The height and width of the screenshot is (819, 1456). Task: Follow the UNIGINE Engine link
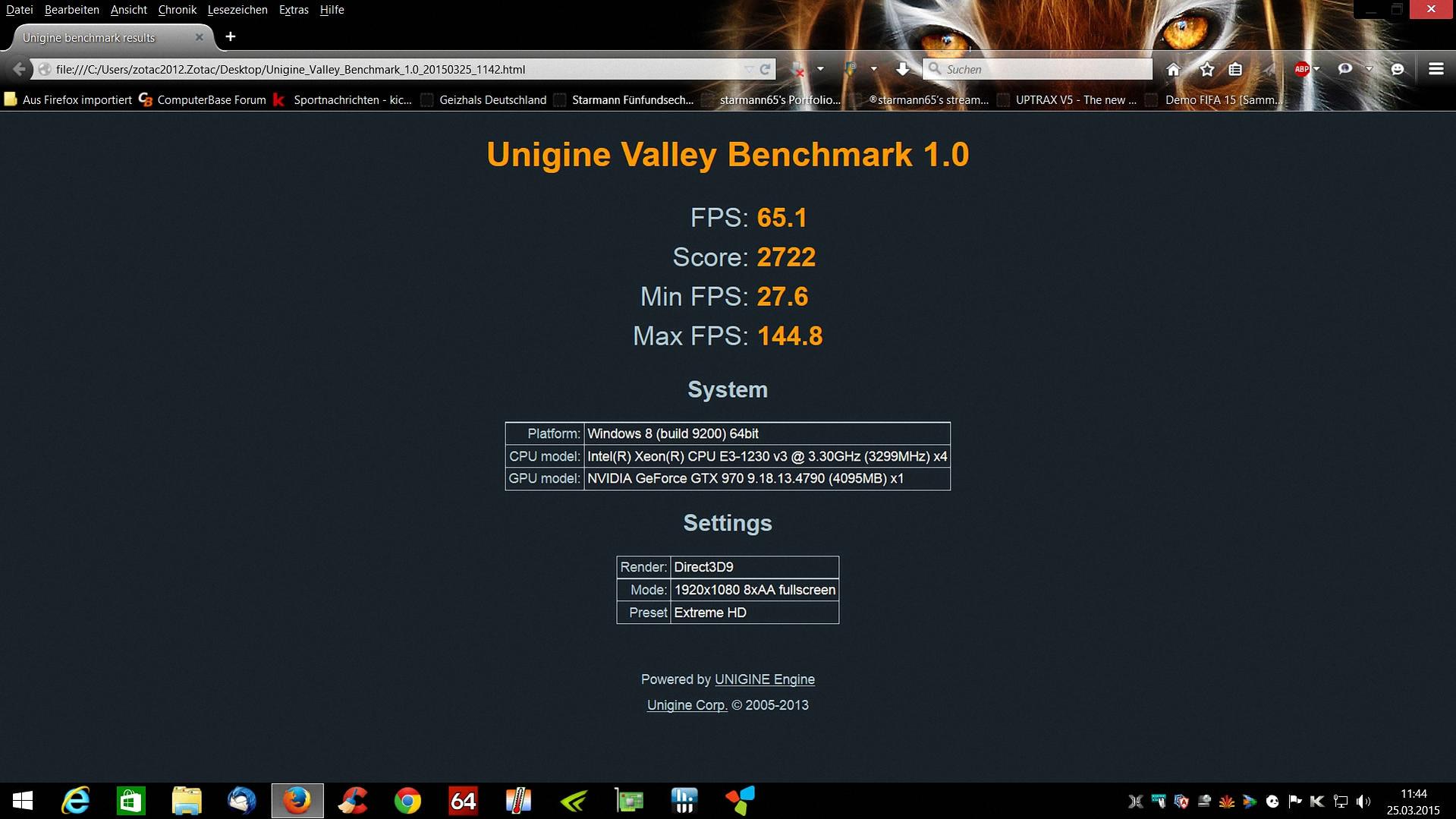[x=765, y=679]
